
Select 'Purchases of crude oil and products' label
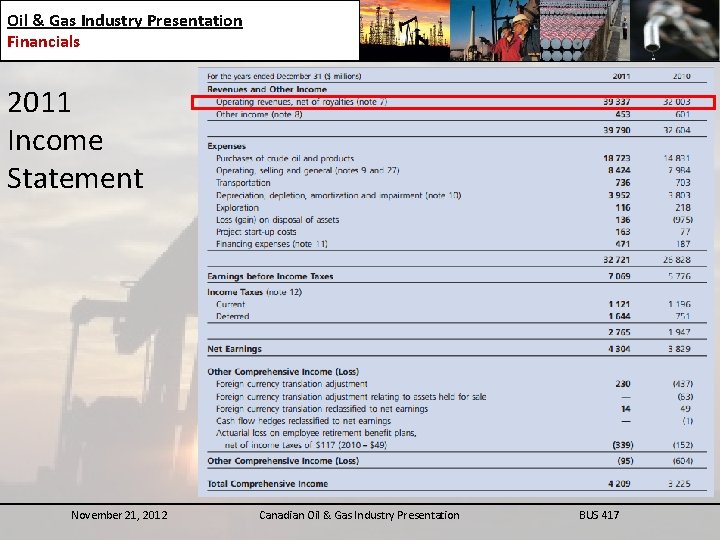(x=285, y=158)
